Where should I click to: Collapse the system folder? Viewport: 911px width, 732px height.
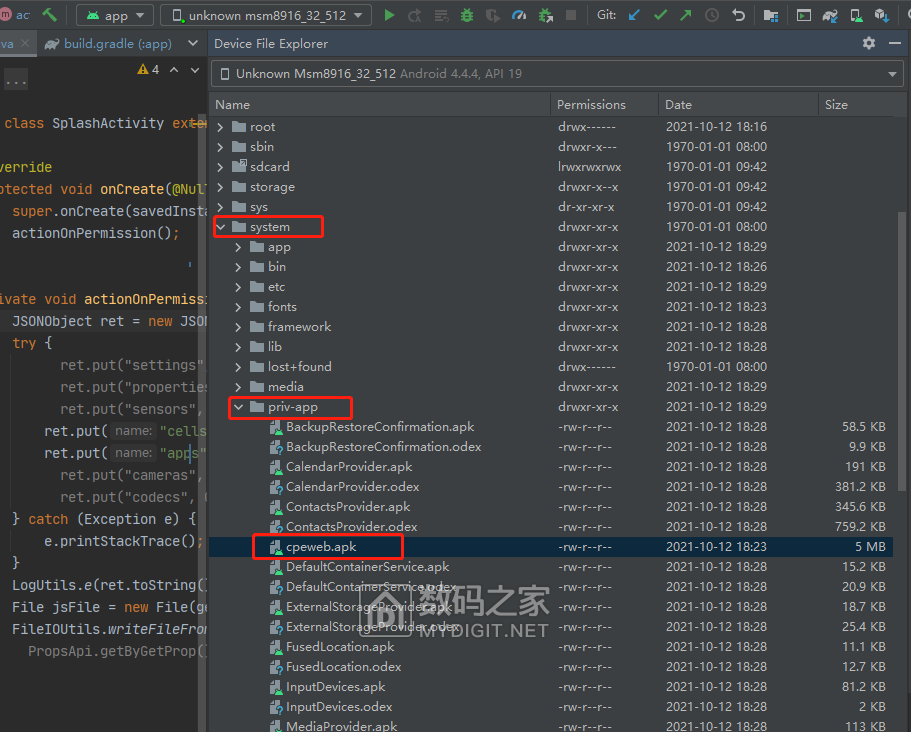(x=221, y=227)
